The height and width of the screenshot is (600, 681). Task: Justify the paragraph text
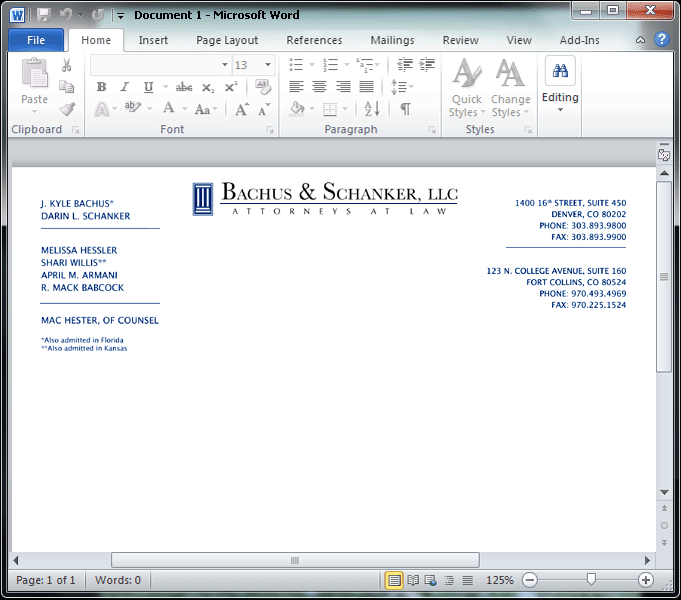(367, 86)
